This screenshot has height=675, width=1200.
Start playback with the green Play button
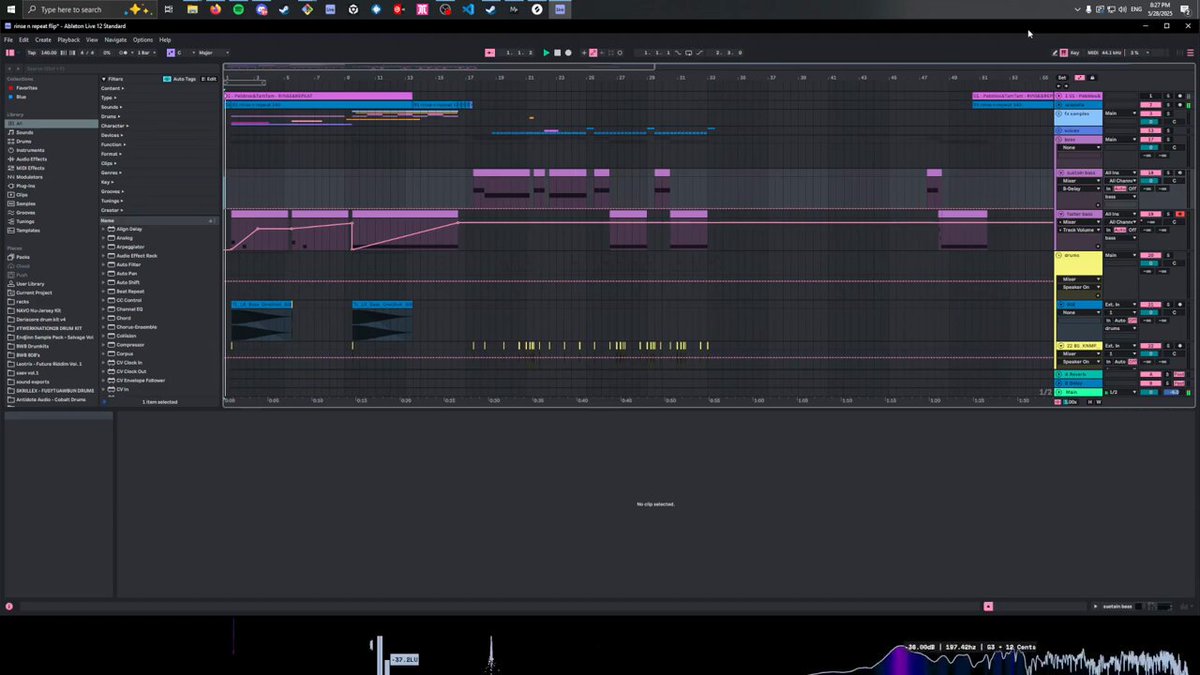[x=546, y=52]
